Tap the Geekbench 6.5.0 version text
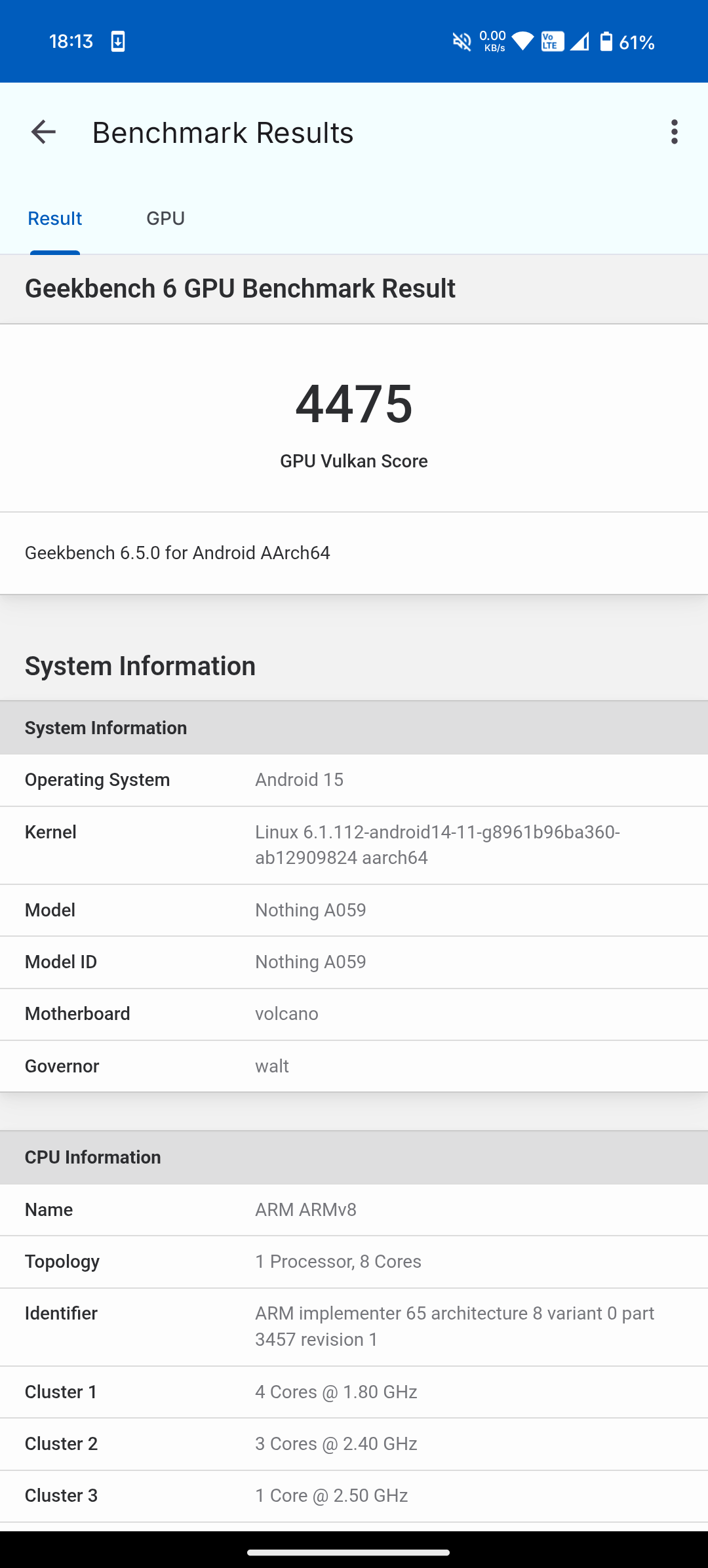The image size is (708, 1568). (x=178, y=553)
